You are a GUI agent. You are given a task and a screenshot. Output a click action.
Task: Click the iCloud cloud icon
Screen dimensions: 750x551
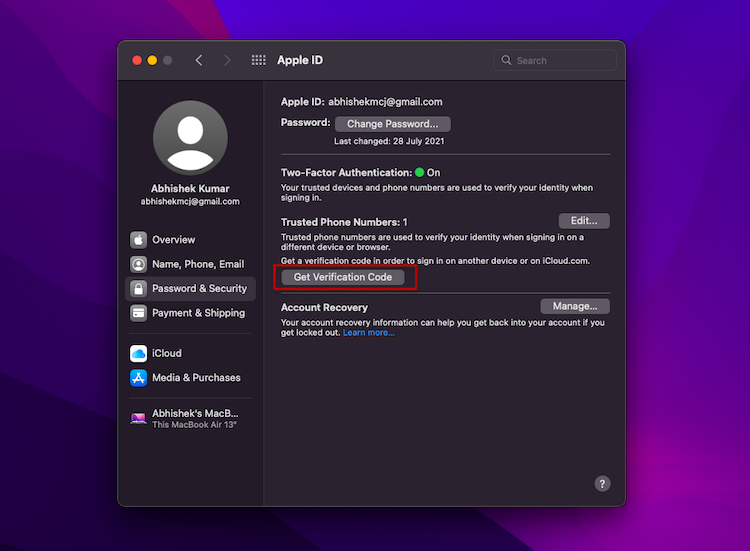click(138, 353)
